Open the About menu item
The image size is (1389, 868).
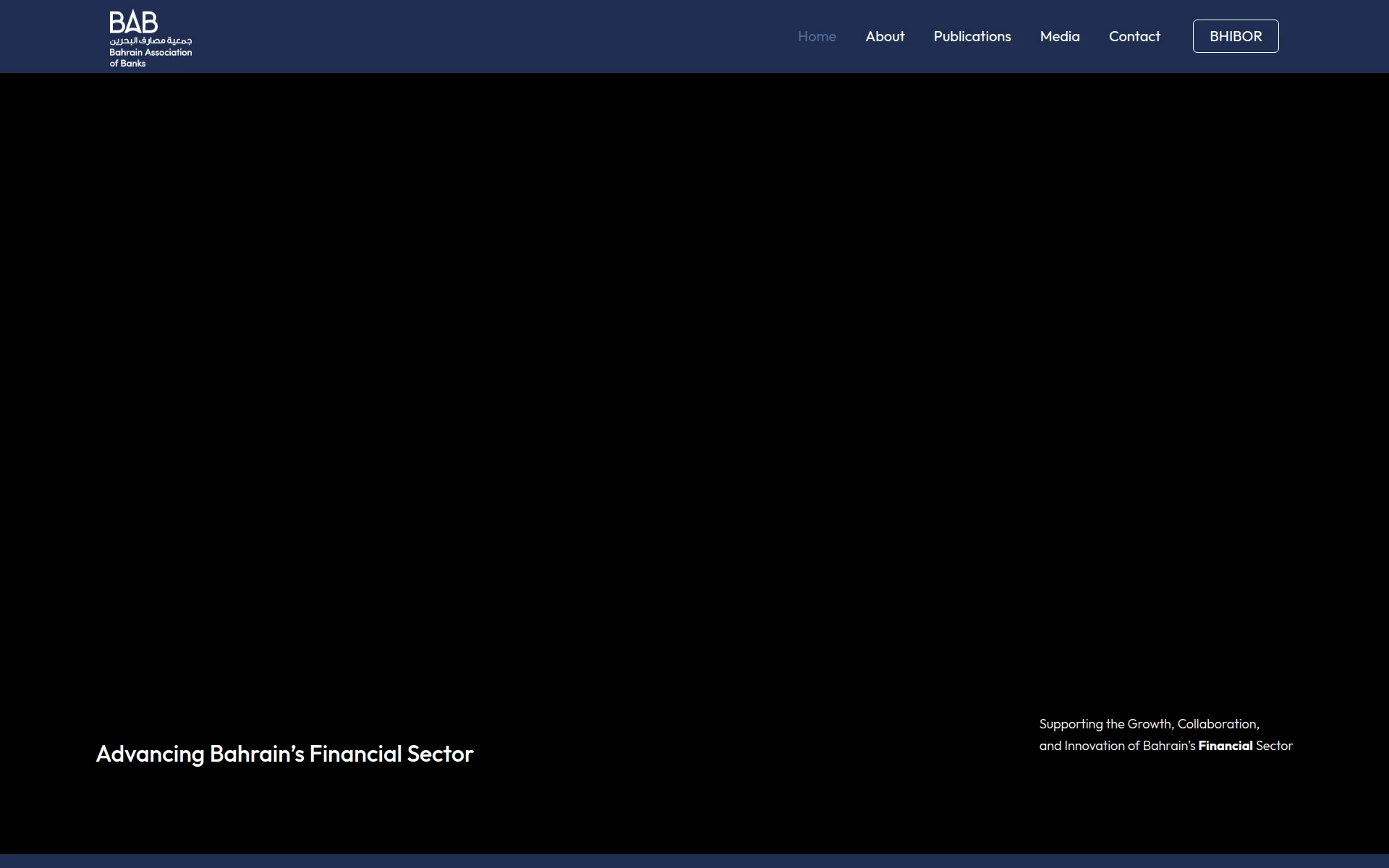(885, 36)
